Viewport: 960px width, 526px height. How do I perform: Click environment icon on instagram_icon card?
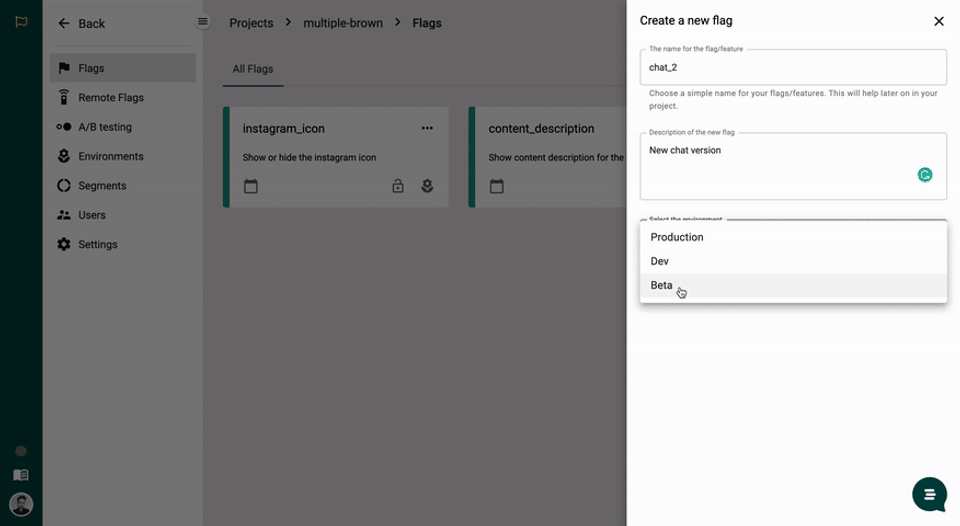point(427,186)
